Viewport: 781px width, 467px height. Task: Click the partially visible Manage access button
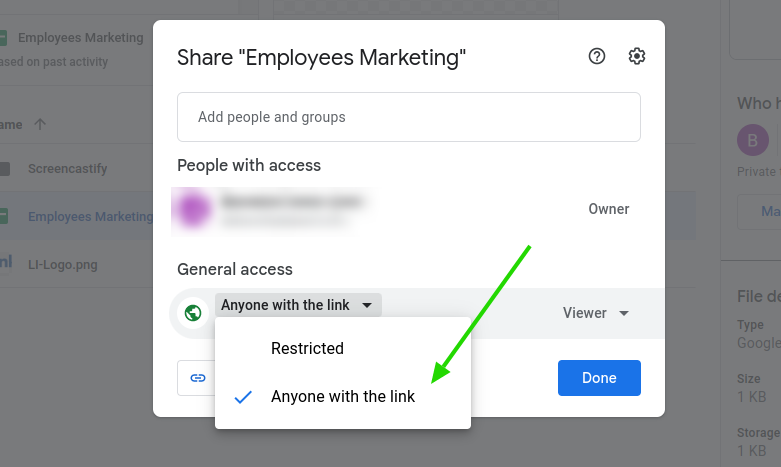click(765, 211)
